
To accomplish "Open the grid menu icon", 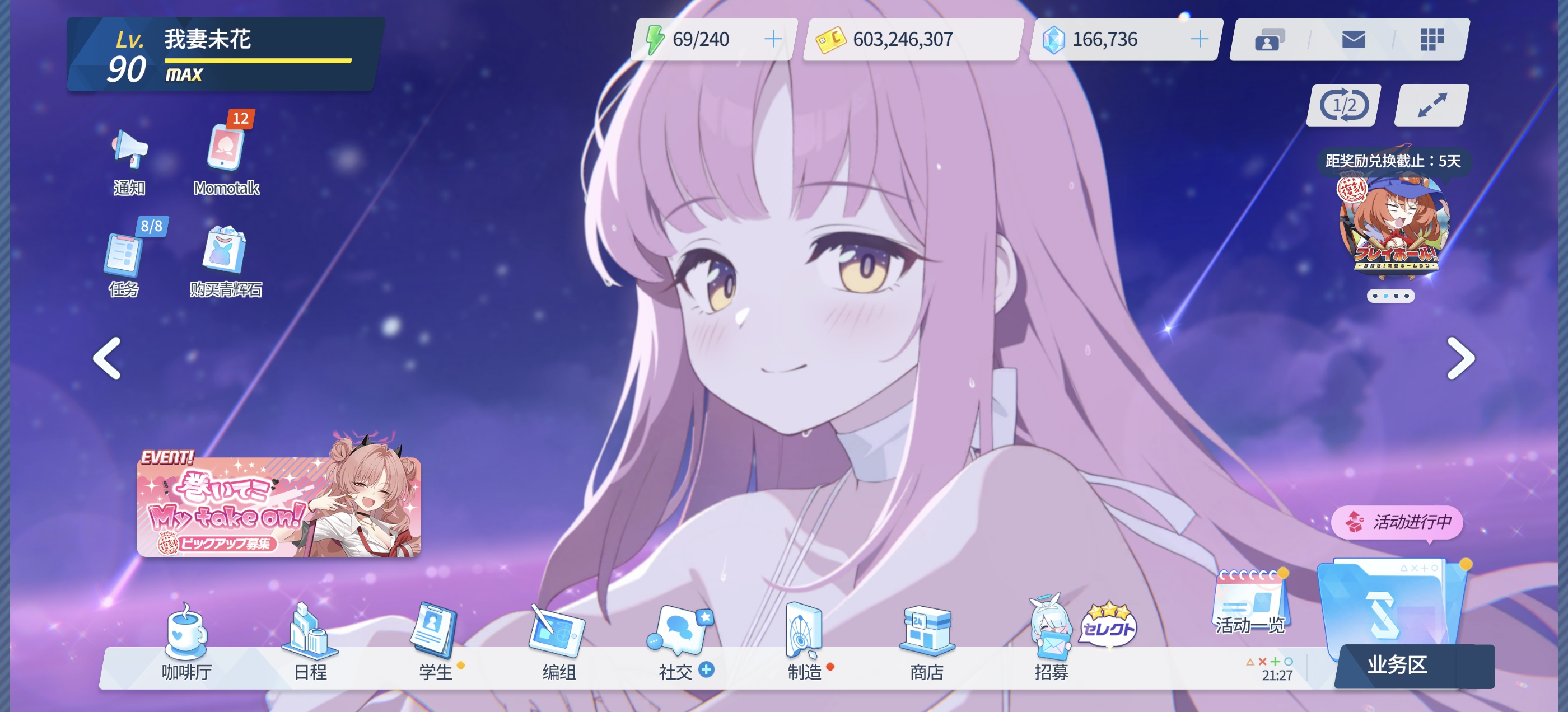I will (1432, 40).
